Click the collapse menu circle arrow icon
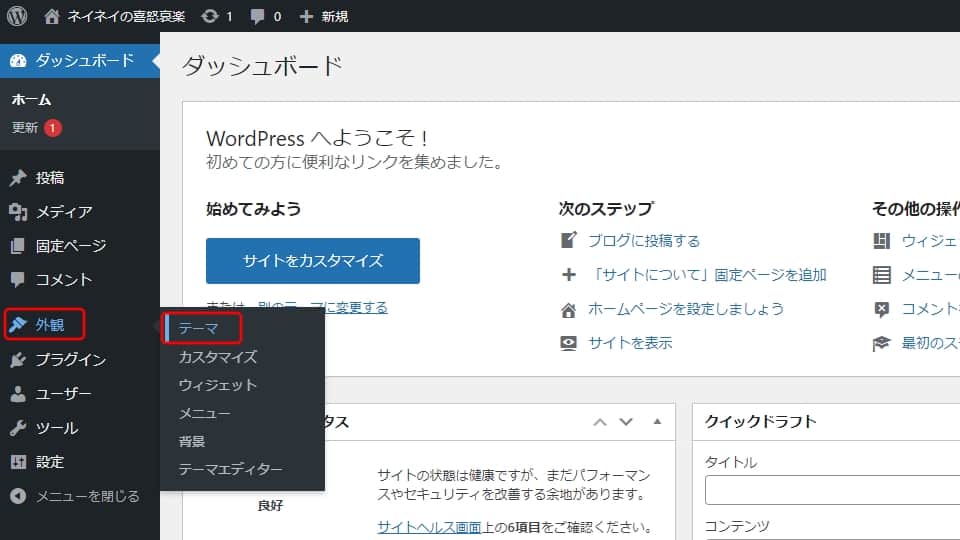This screenshot has width=960, height=540. click(18, 496)
